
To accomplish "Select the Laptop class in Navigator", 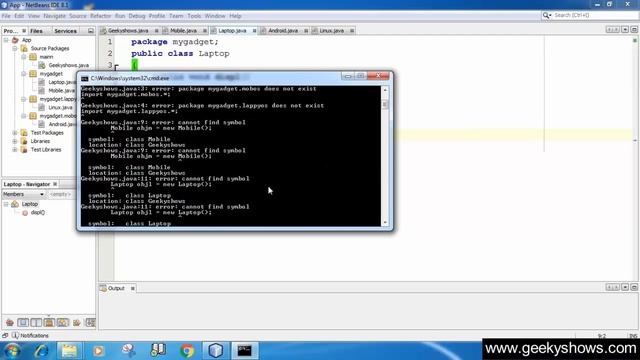I will pyautogui.click(x=29, y=204).
